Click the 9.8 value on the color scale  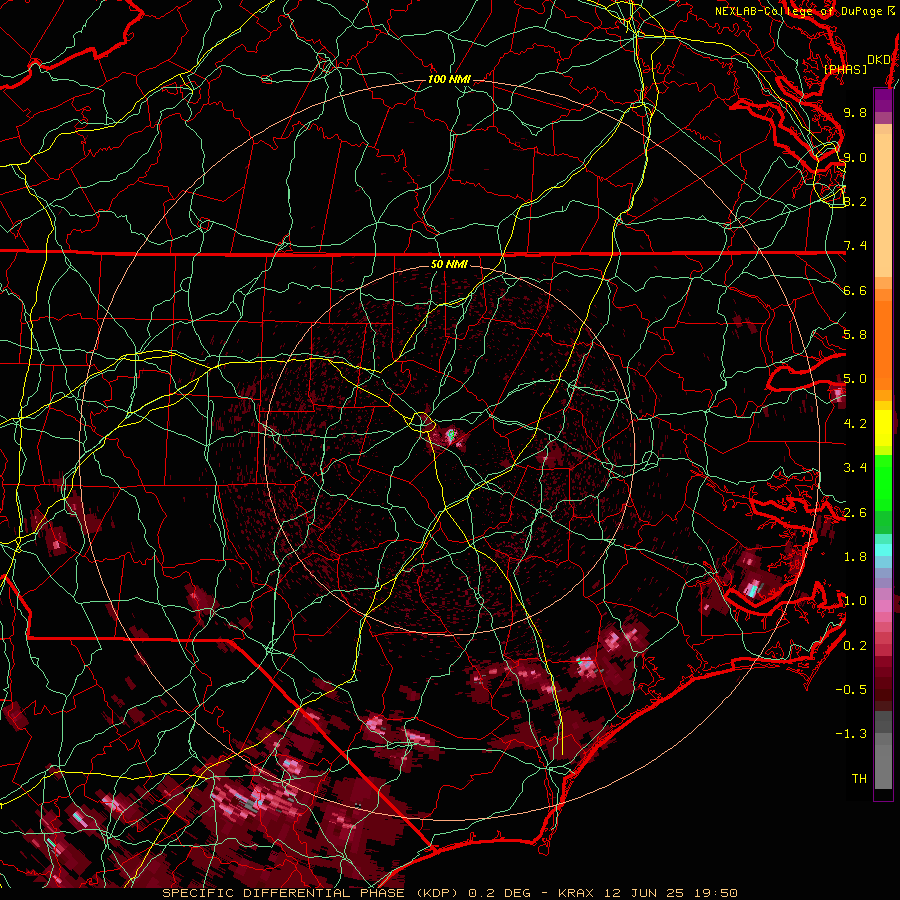pyautogui.click(x=855, y=112)
